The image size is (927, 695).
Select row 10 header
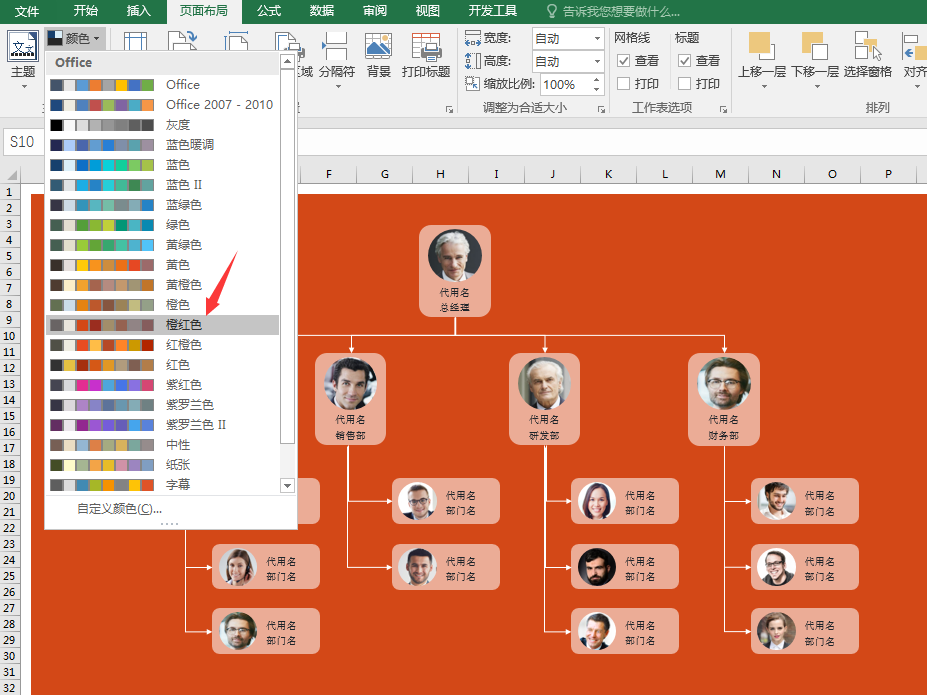pyautogui.click(x=9, y=336)
